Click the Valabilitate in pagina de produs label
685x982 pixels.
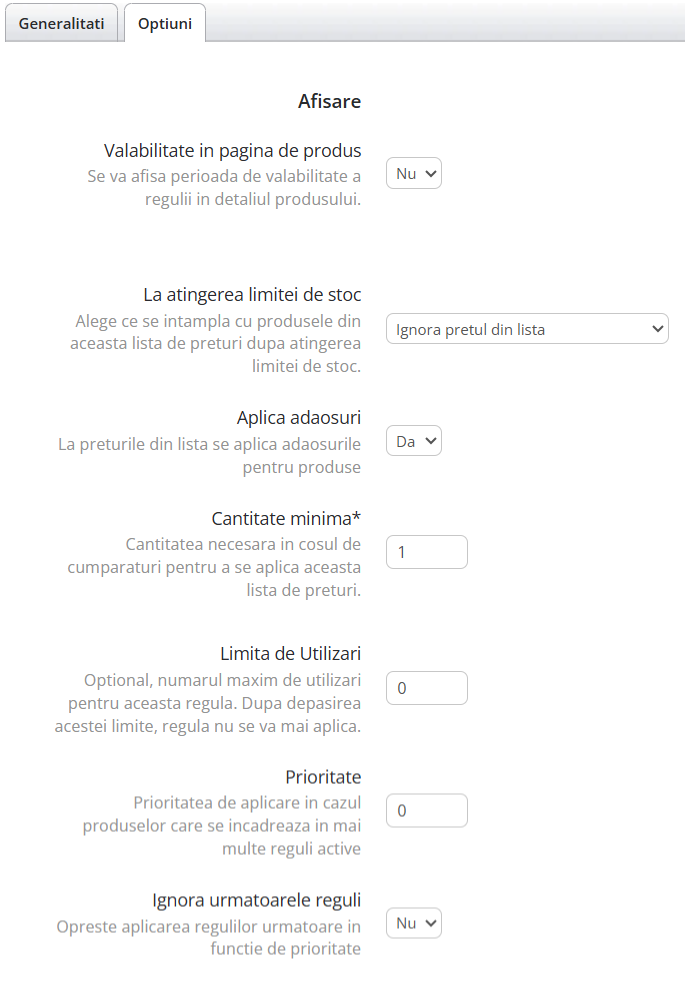click(232, 151)
